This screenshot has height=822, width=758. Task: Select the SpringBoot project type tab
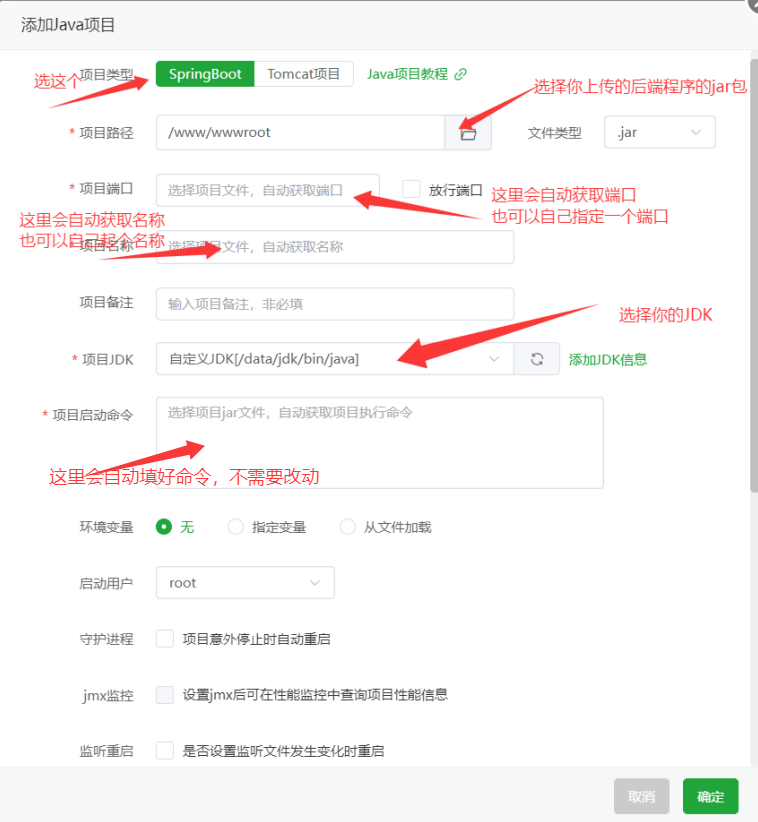(x=205, y=74)
